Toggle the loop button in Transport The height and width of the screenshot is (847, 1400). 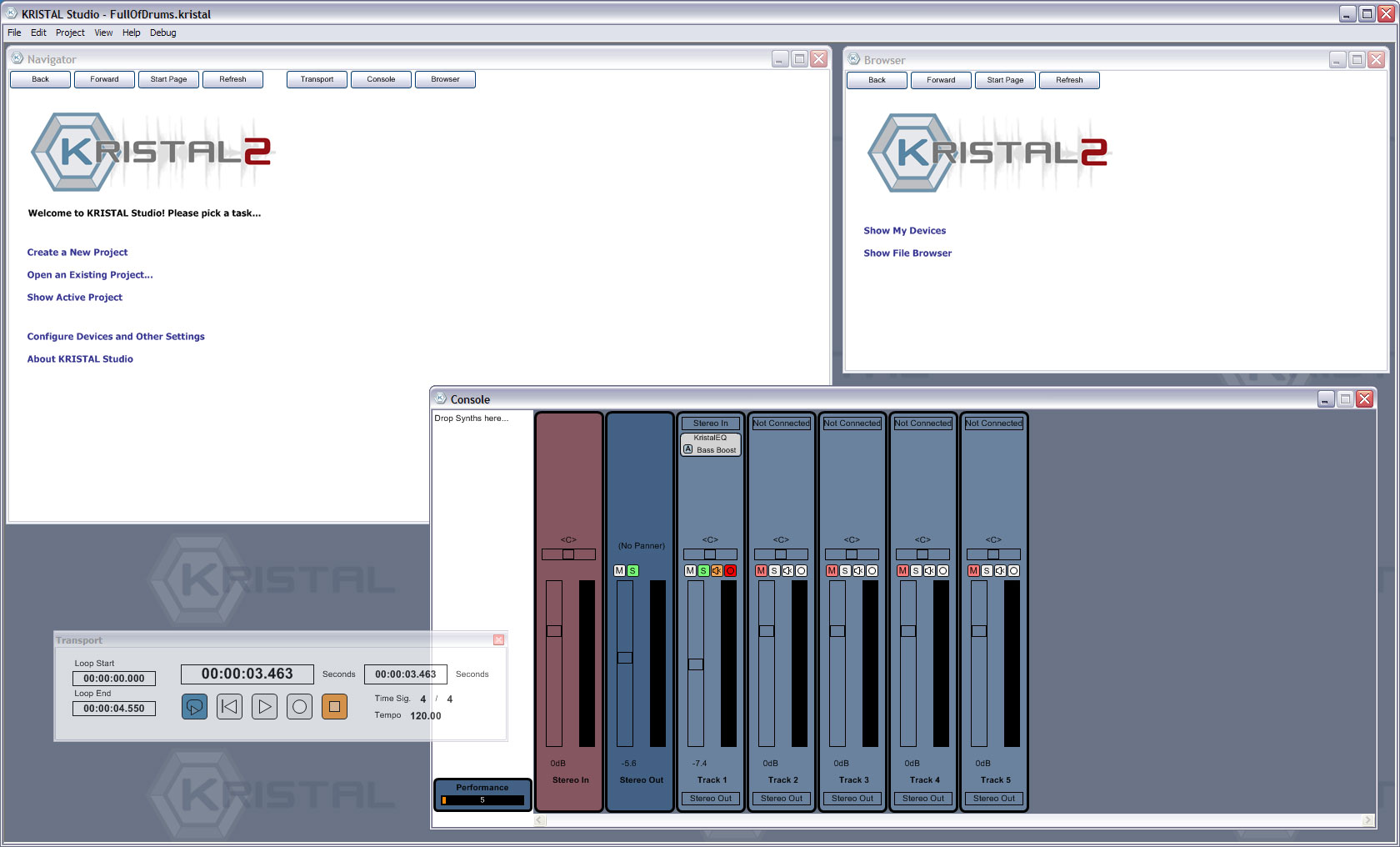(194, 706)
